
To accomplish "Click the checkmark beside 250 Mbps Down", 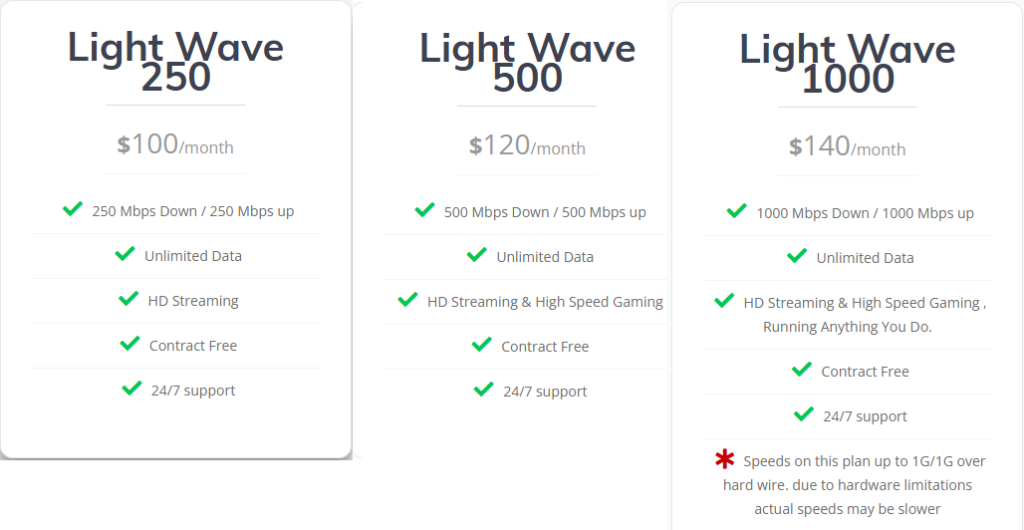I will tap(72, 209).
